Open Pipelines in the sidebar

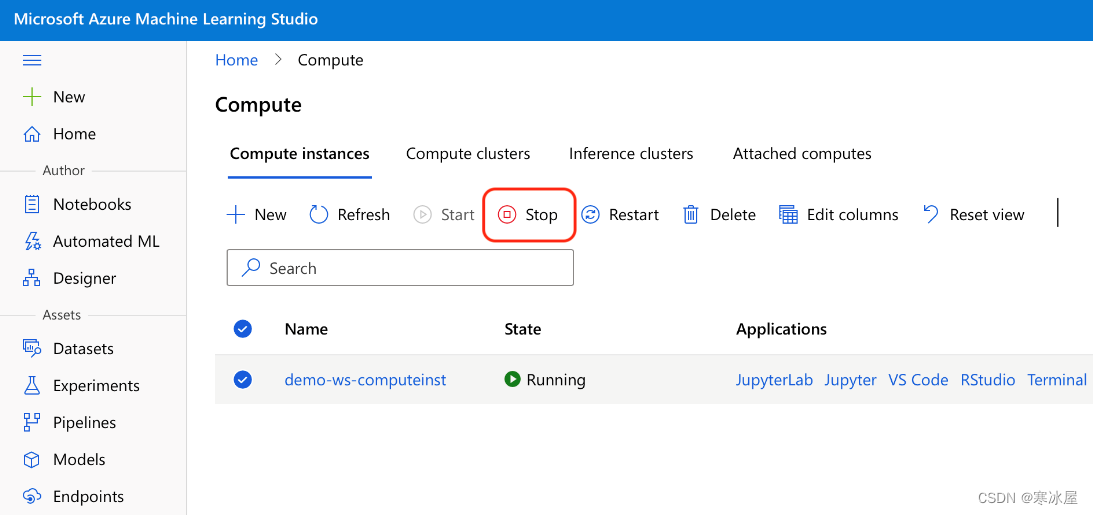coord(84,422)
